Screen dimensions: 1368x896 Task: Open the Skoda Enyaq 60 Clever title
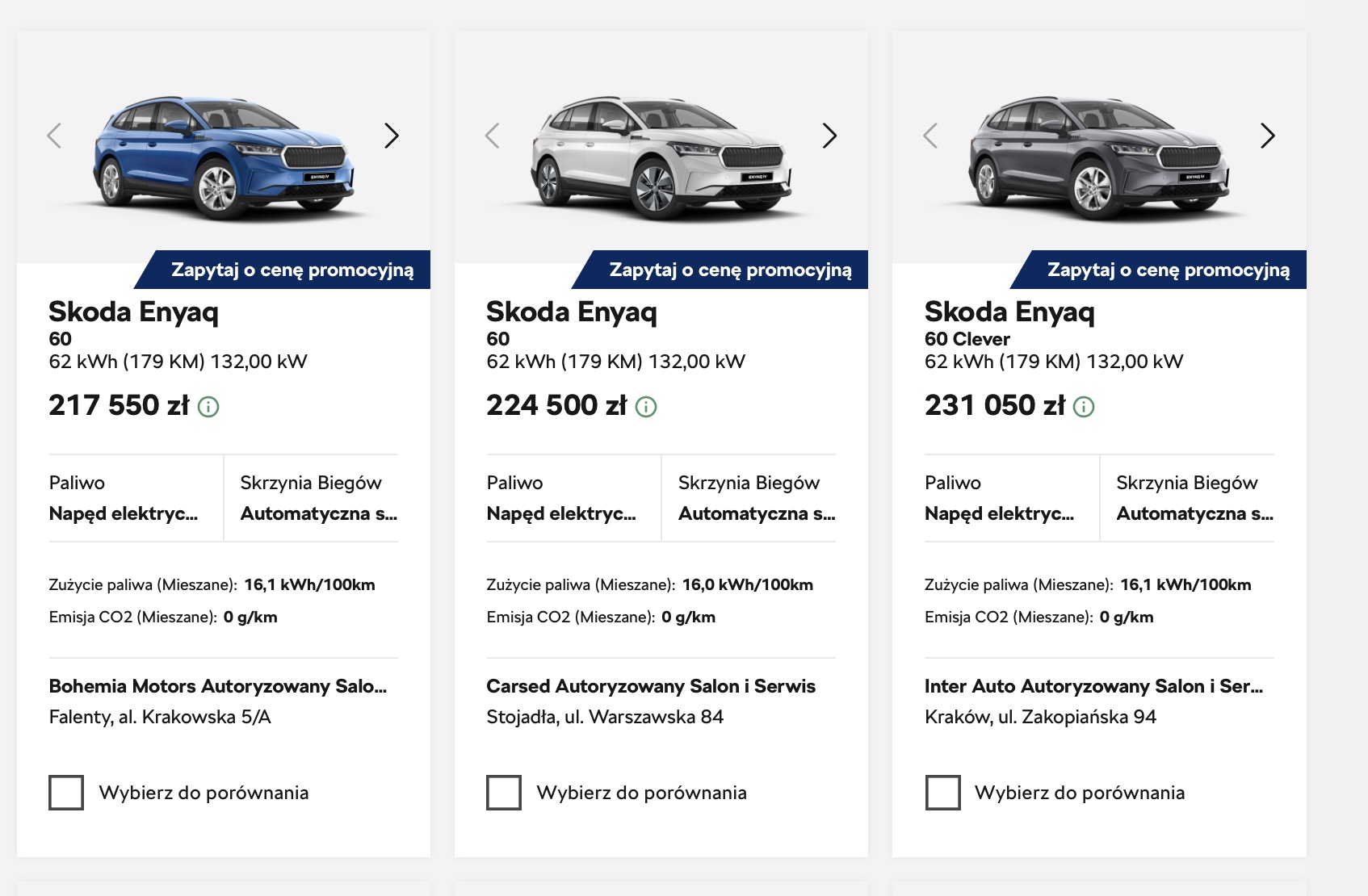click(1009, 312)
